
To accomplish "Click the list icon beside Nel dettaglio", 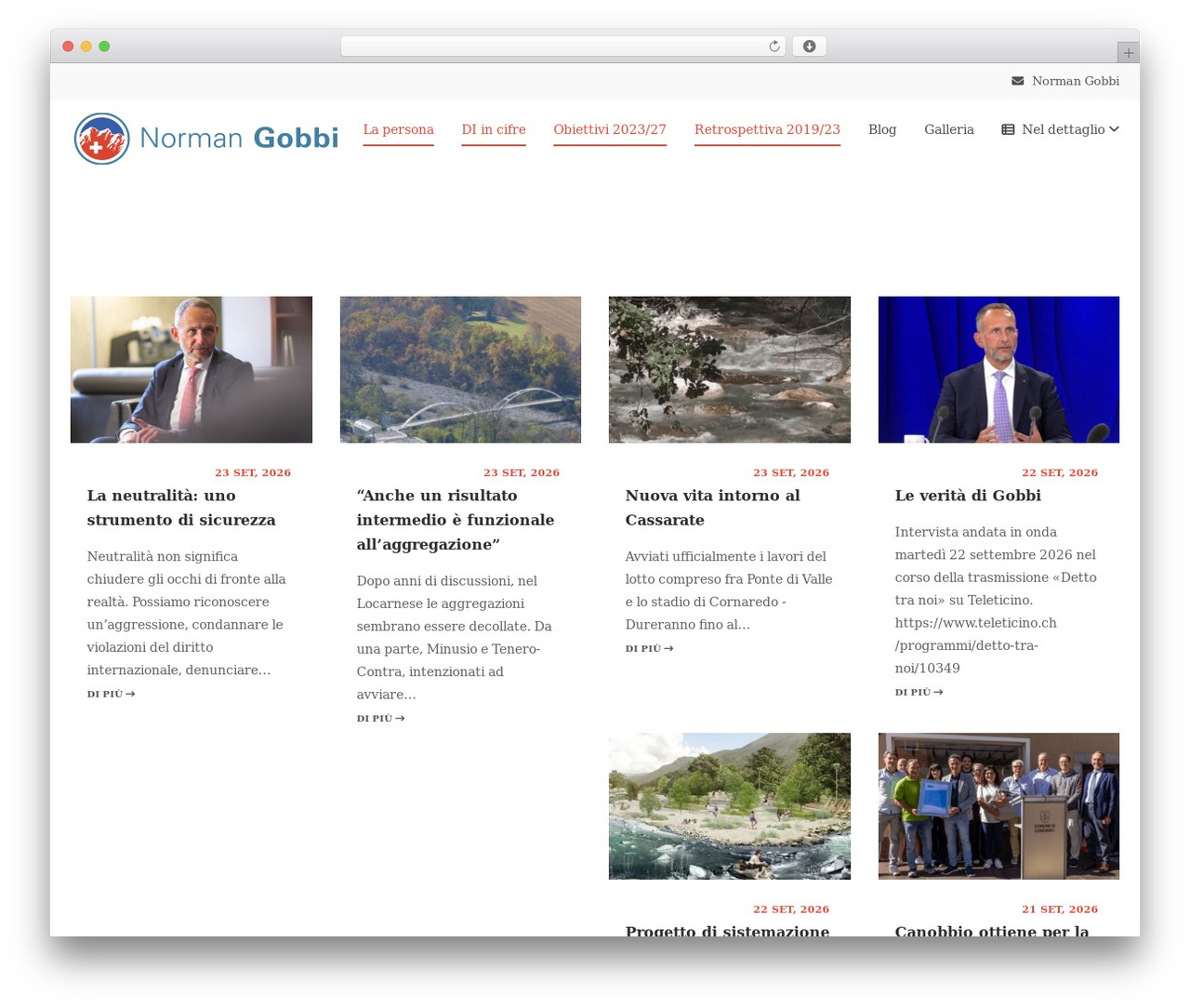I will pyautogui.click(x=1008, y=129).
